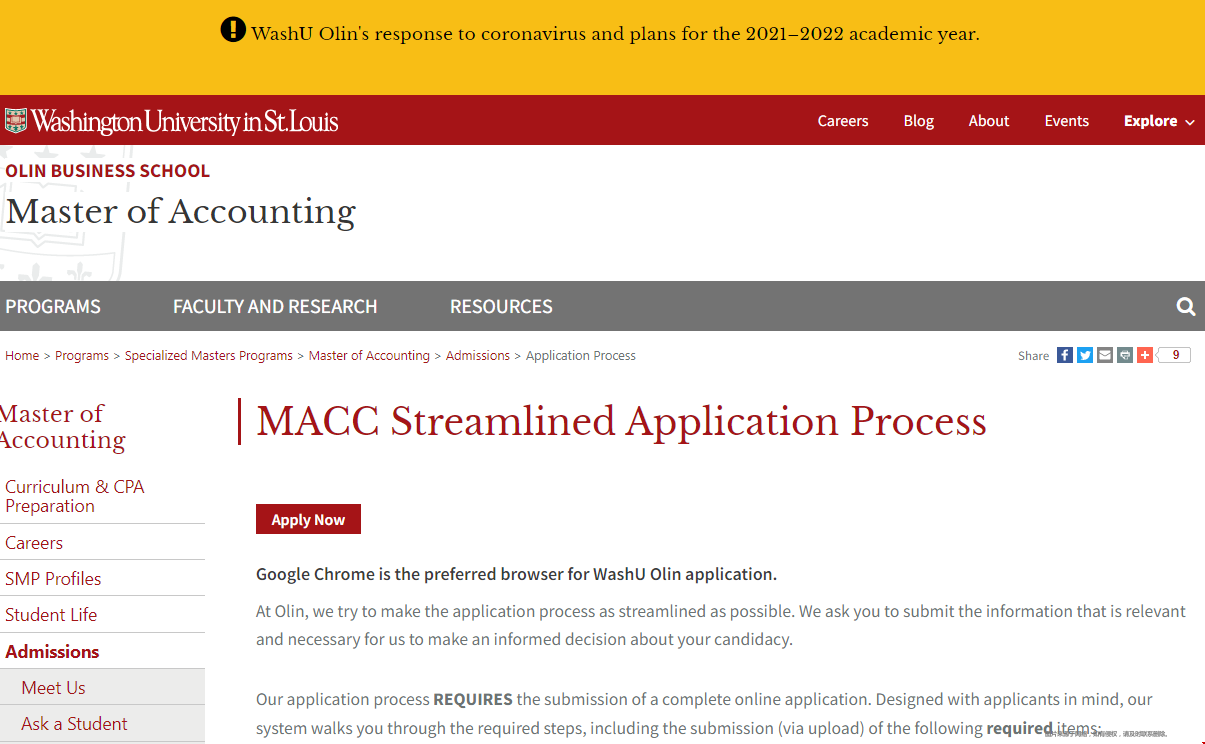This screenshot has width=1205, height=744.
Task: Go to Programs breadcrumb
Action: 82,356
